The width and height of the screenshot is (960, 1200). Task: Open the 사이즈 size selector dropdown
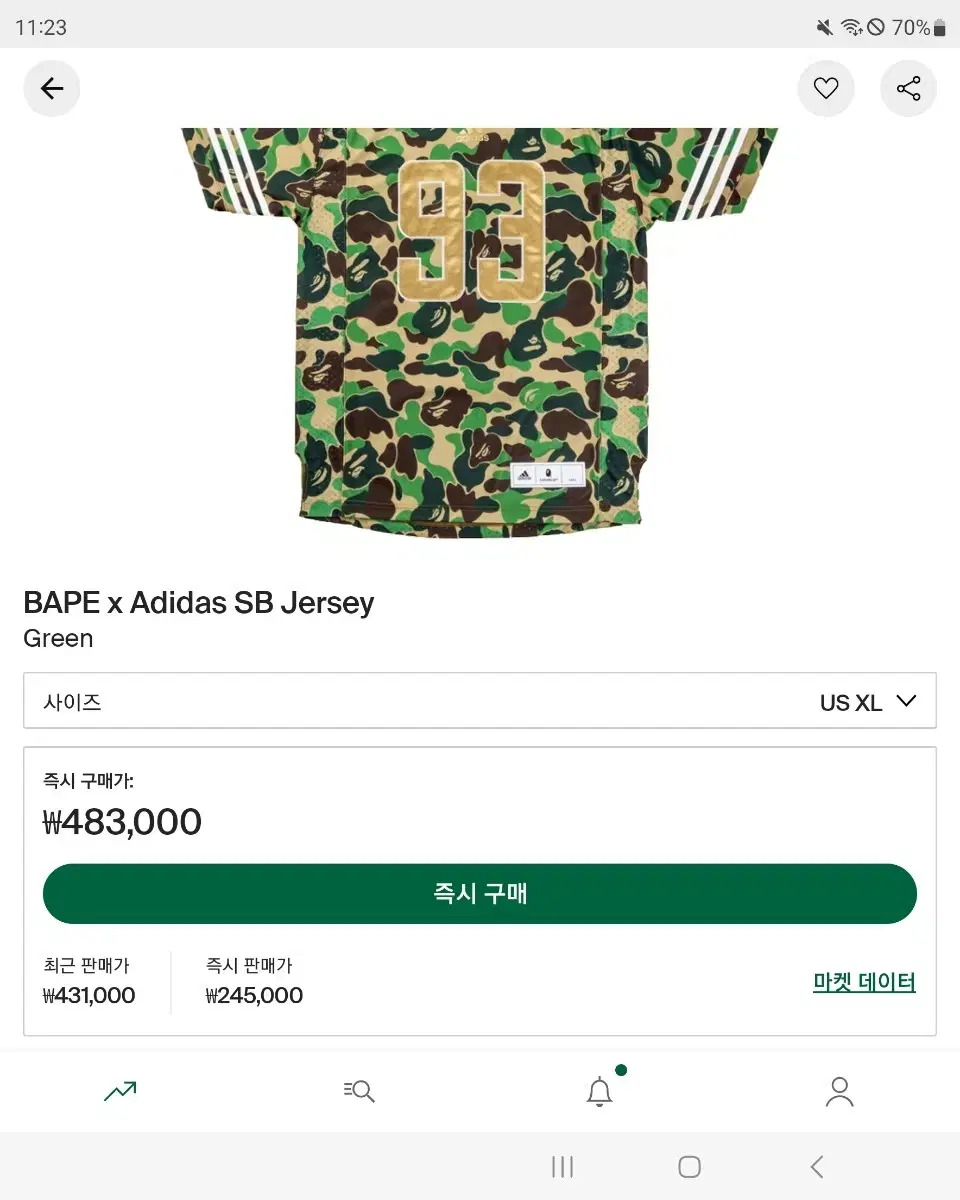pyautogui.click(x=480, y=701)
